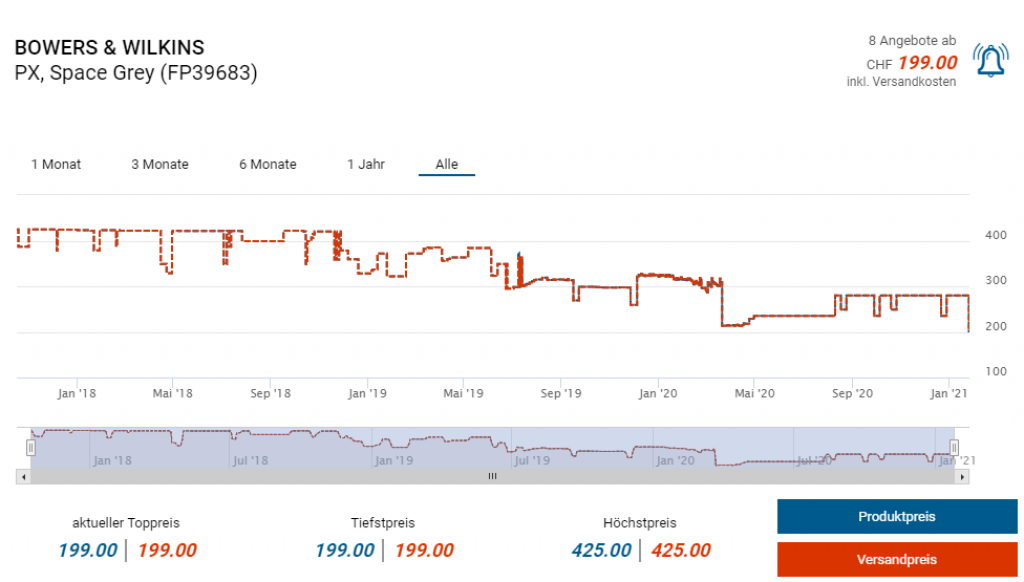Click the scrollbar right arrow
The image size is (1024, 582).
(962, 477)
